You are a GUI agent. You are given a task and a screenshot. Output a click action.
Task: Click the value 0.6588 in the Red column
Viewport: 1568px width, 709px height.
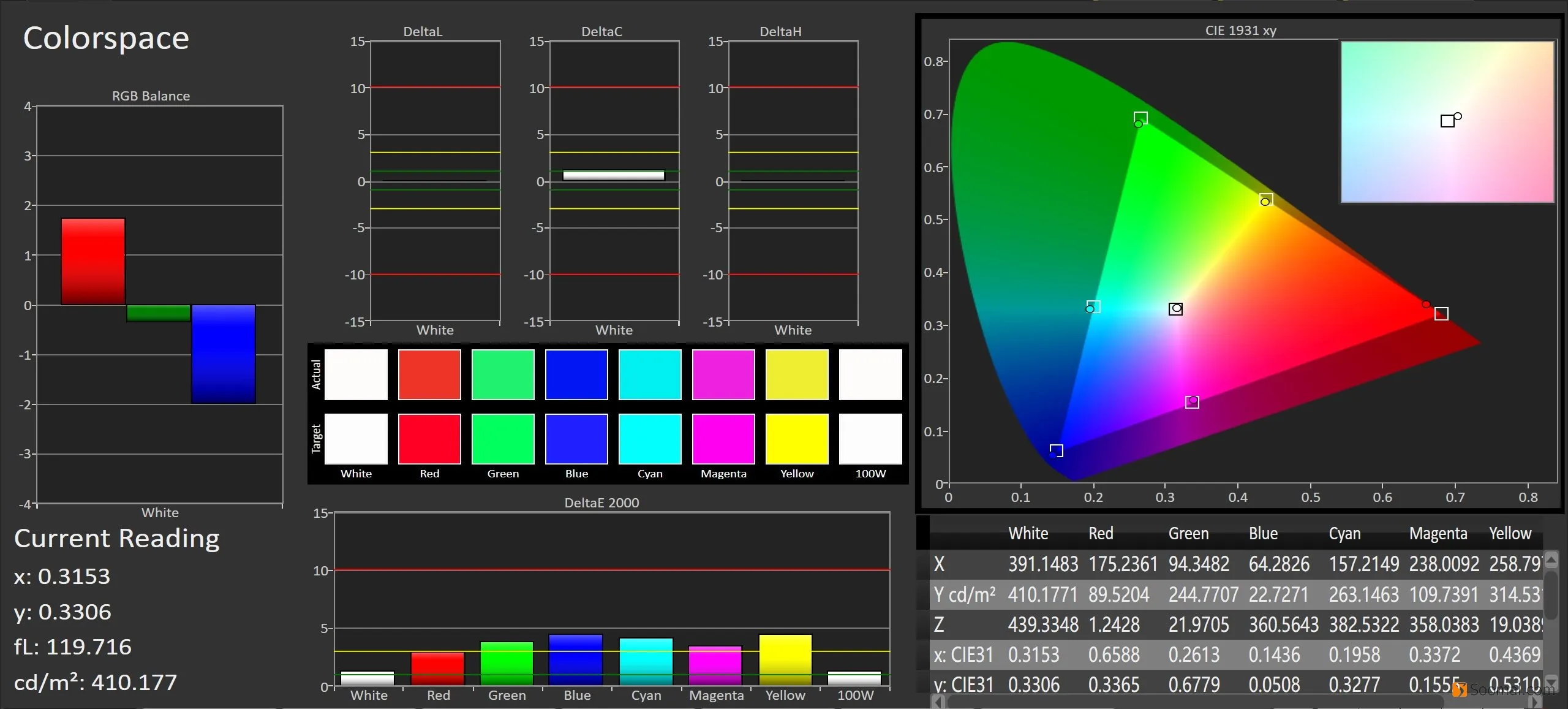point(1114,655)
